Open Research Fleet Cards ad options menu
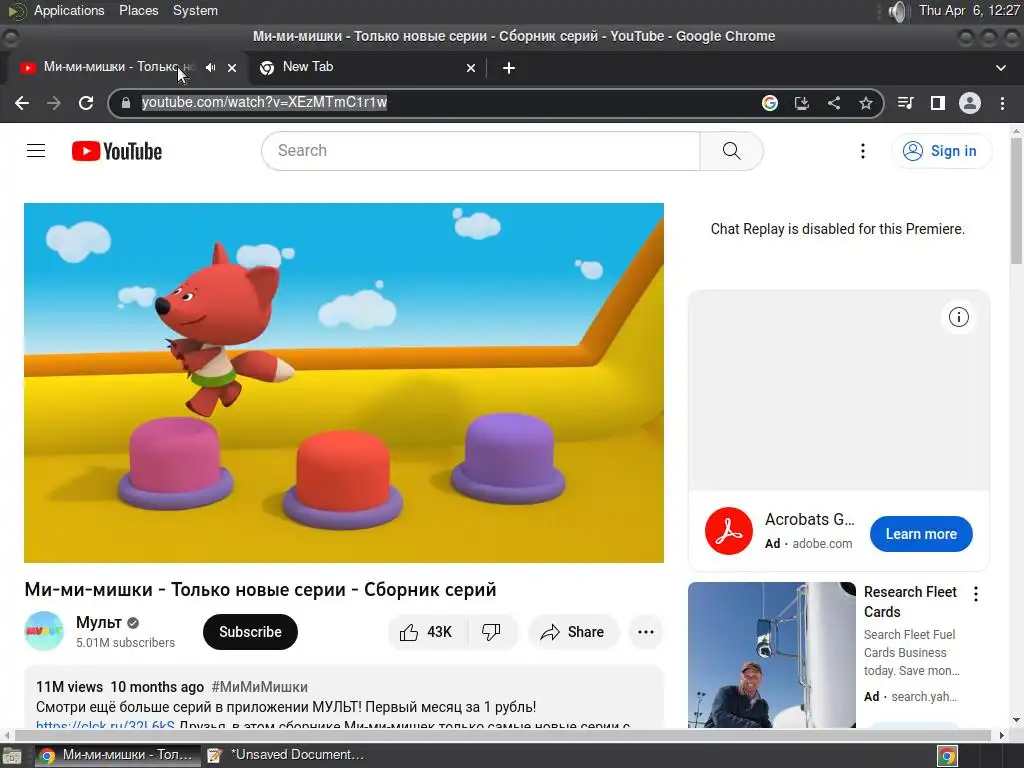 976,594
